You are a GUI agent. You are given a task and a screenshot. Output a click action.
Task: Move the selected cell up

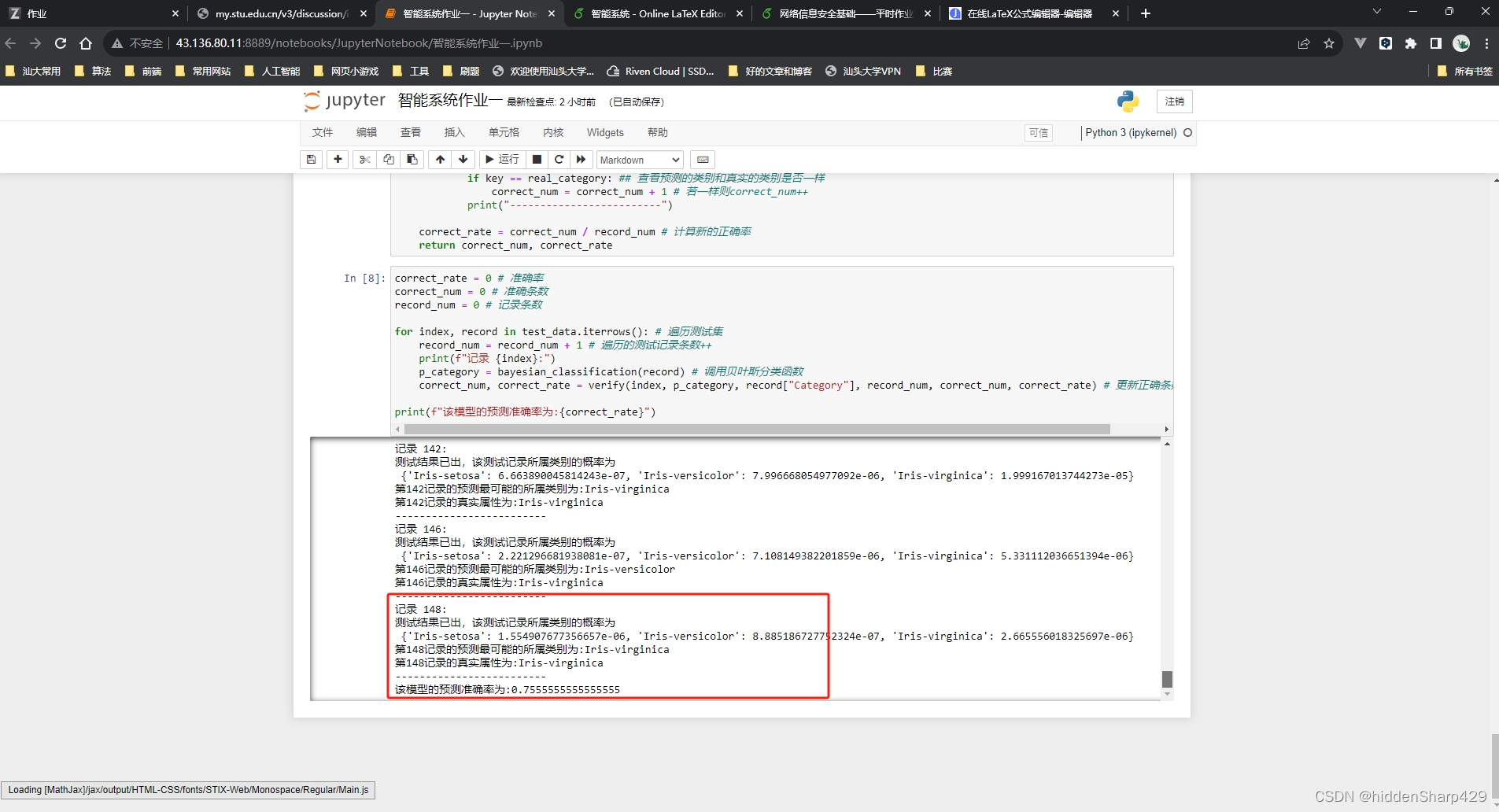coord(440,160)
